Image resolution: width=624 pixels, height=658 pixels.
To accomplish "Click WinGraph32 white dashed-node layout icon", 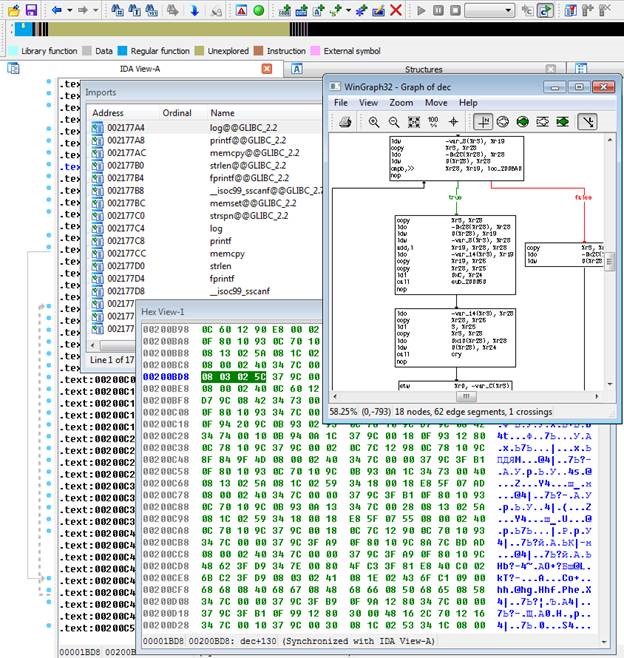I will point(543,122).
